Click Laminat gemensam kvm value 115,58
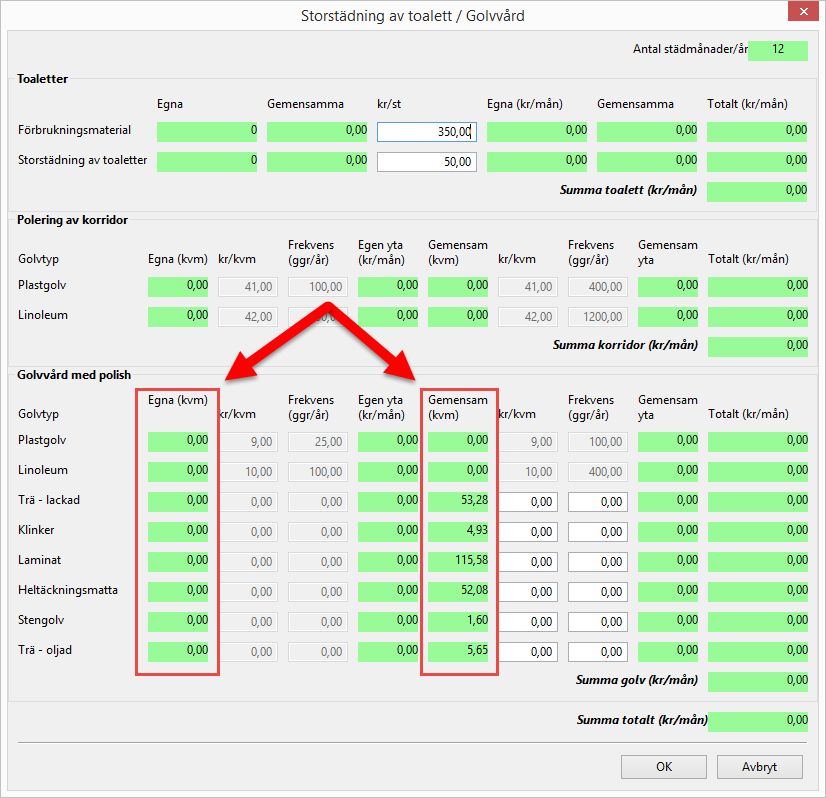826x798 pixels. point(458,561)
